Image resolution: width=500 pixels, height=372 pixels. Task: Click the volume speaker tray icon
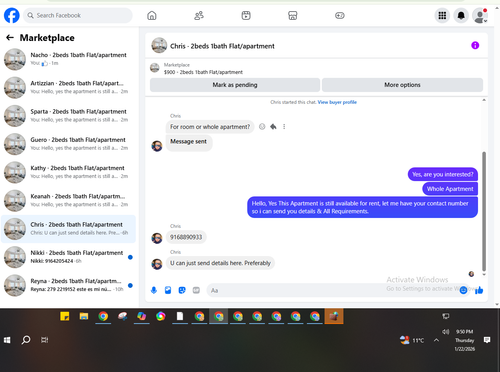coord(446,332)
